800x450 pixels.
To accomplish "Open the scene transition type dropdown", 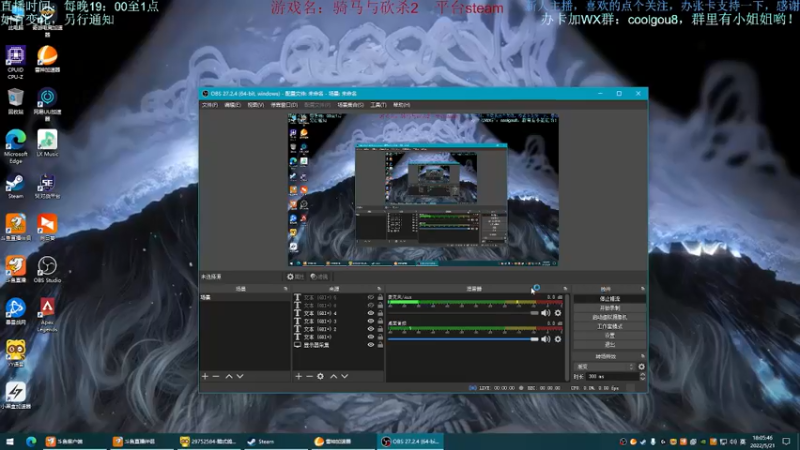I will pyautogui.click(x=605, y=366).
